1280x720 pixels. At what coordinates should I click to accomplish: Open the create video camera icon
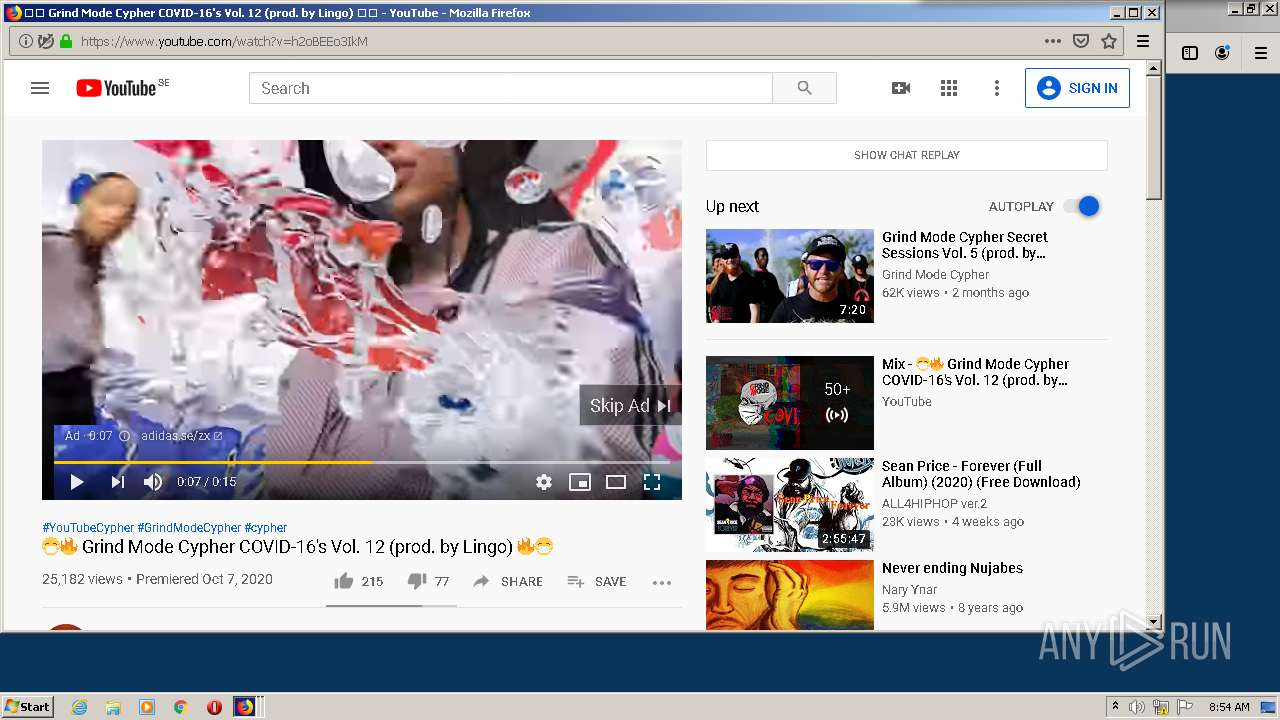901,88
